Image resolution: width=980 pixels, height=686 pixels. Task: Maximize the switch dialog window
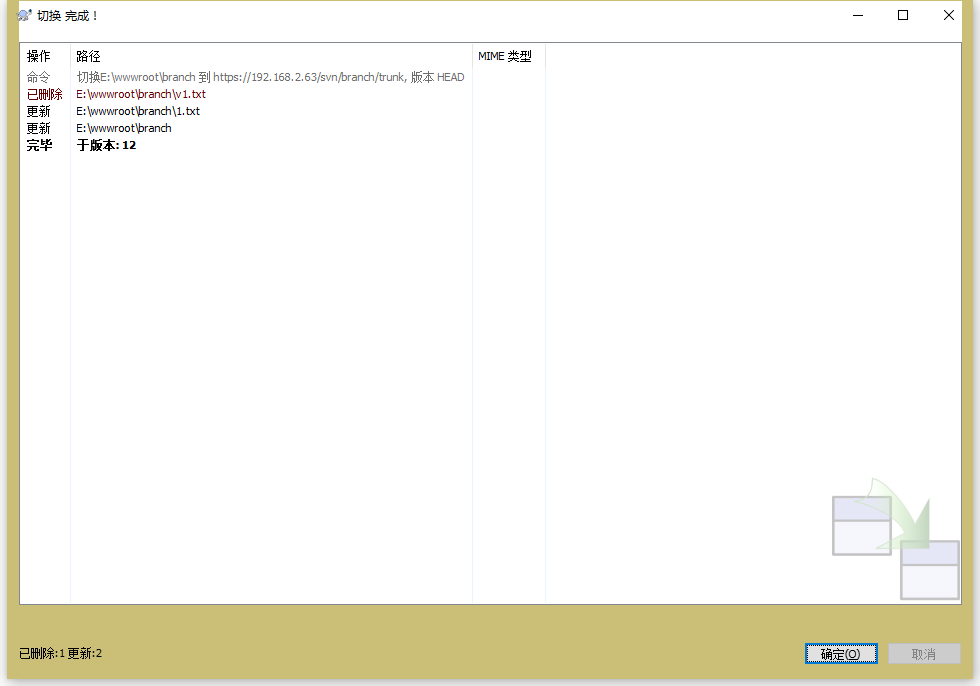pos(902,15)
